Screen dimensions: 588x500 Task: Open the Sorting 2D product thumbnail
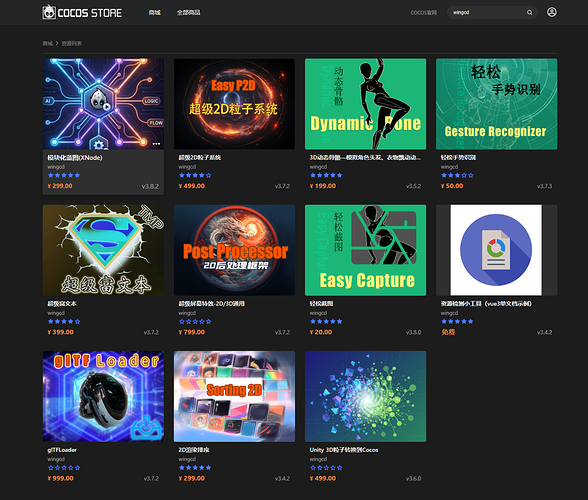click(234, 396)
